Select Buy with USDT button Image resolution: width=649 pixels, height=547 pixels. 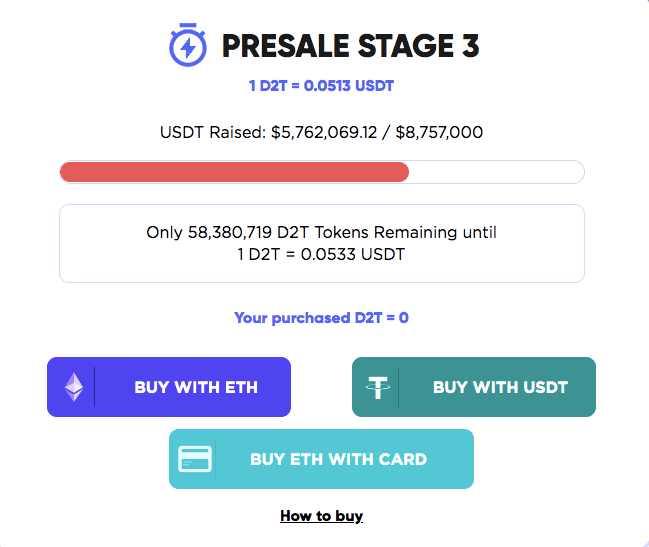[474, 387]
